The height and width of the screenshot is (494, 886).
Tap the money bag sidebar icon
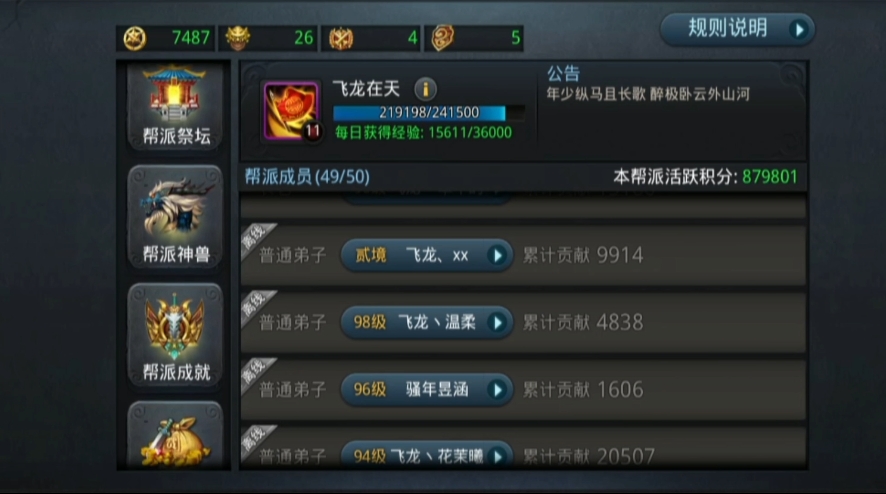175,435
